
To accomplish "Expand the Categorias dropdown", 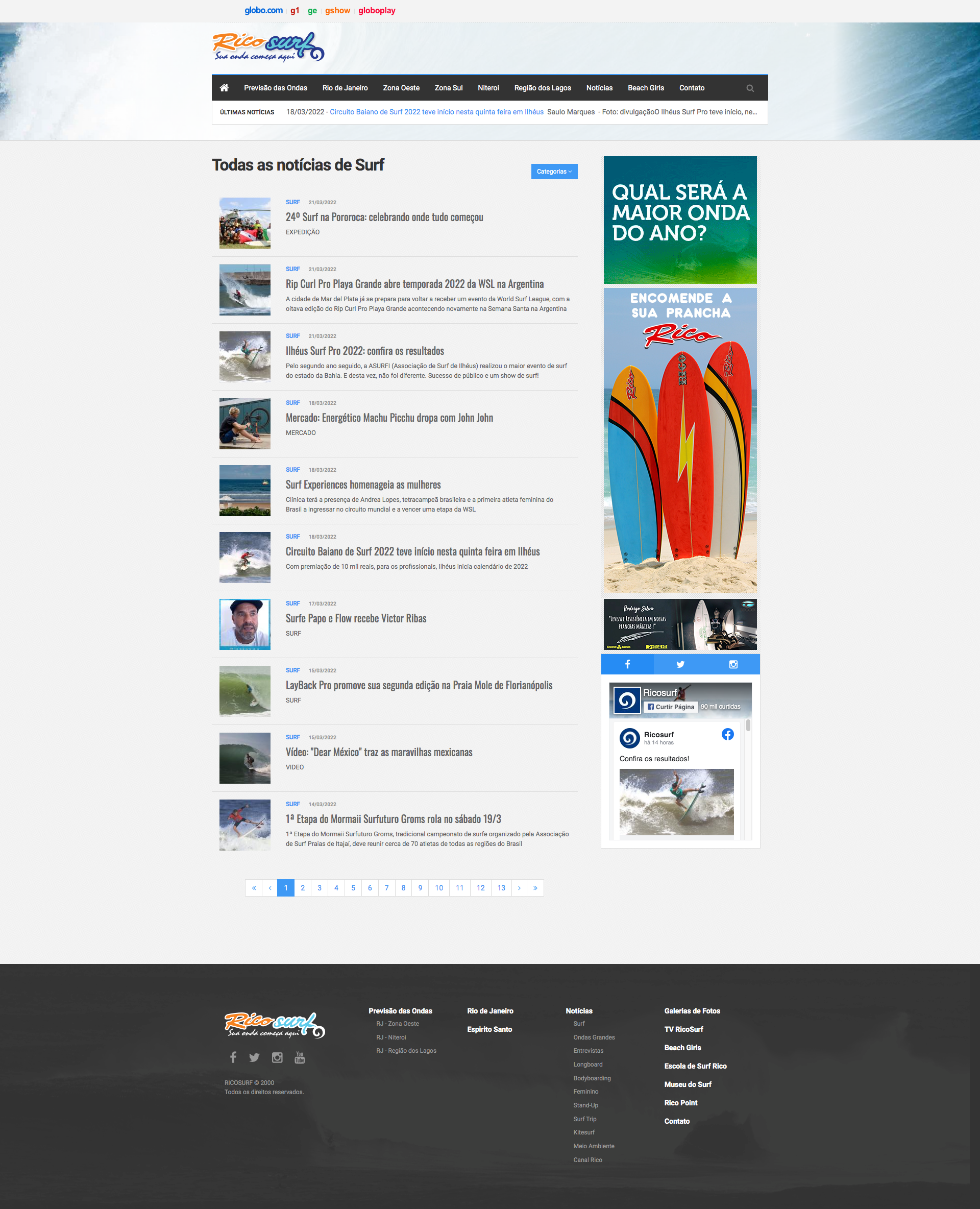I will click(x=554, y=172).
